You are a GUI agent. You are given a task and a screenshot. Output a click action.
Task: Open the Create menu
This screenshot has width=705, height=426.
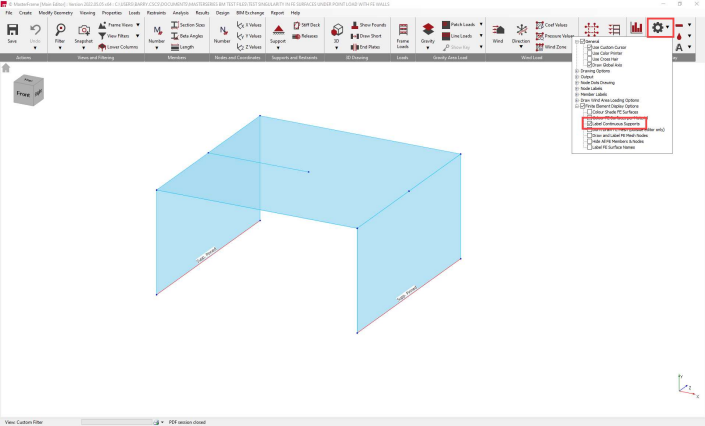[25, 13]
